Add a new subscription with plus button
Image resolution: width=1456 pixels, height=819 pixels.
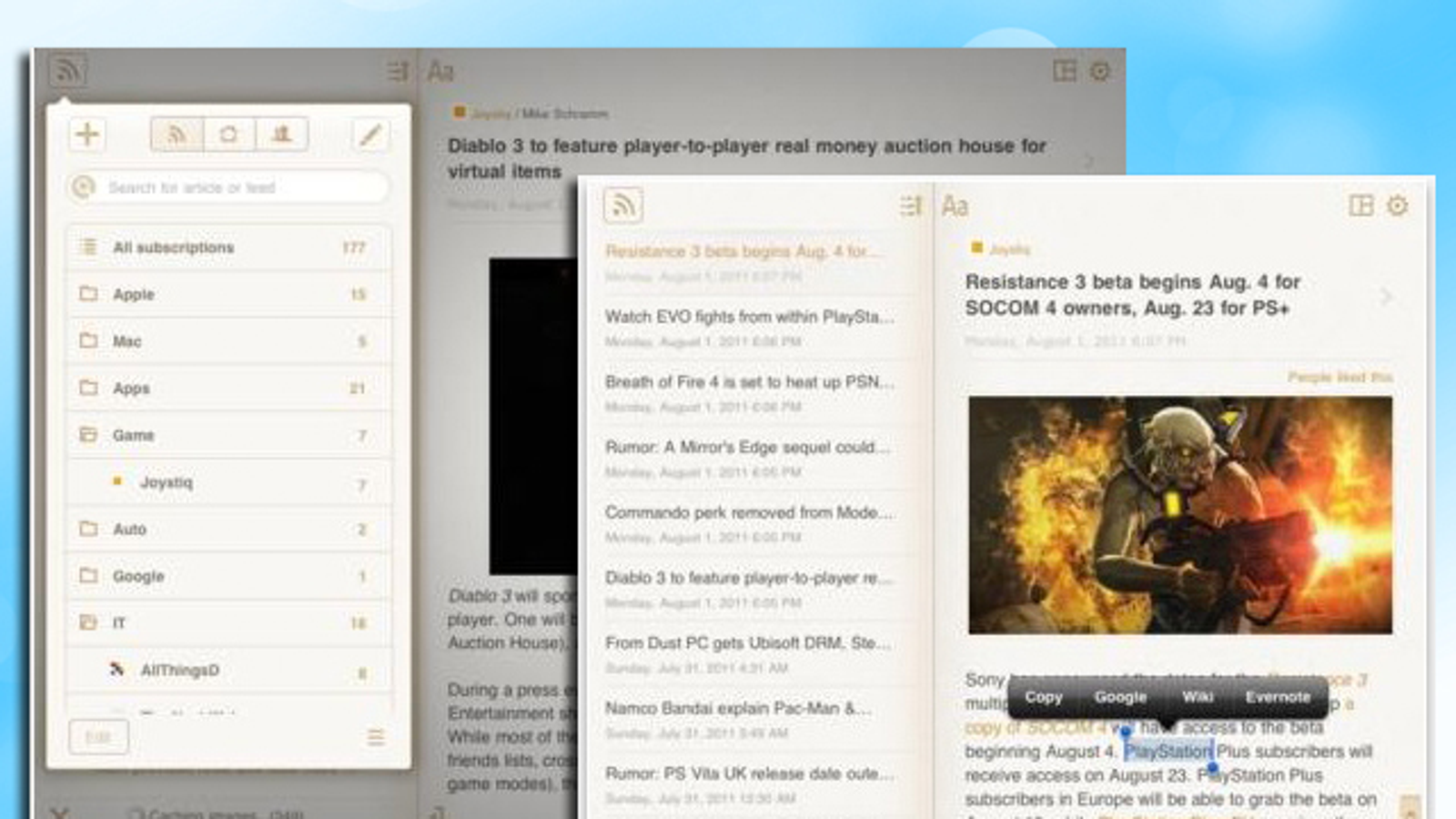pos(87,135)
